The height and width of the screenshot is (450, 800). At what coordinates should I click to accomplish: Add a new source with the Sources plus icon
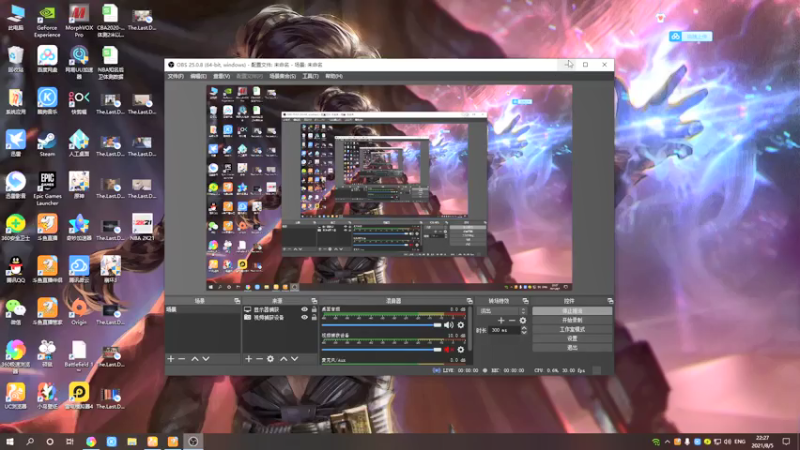click(x=248, y=359)
